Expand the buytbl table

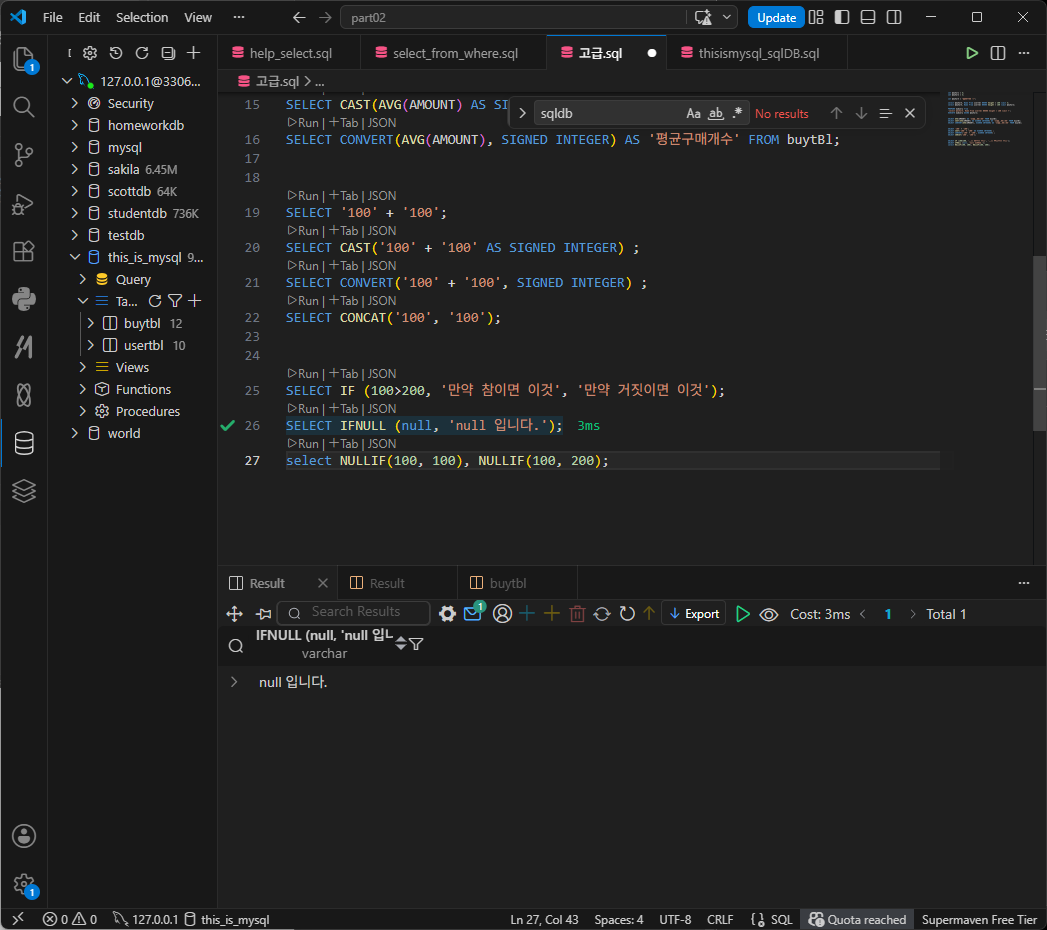point(91,324)
